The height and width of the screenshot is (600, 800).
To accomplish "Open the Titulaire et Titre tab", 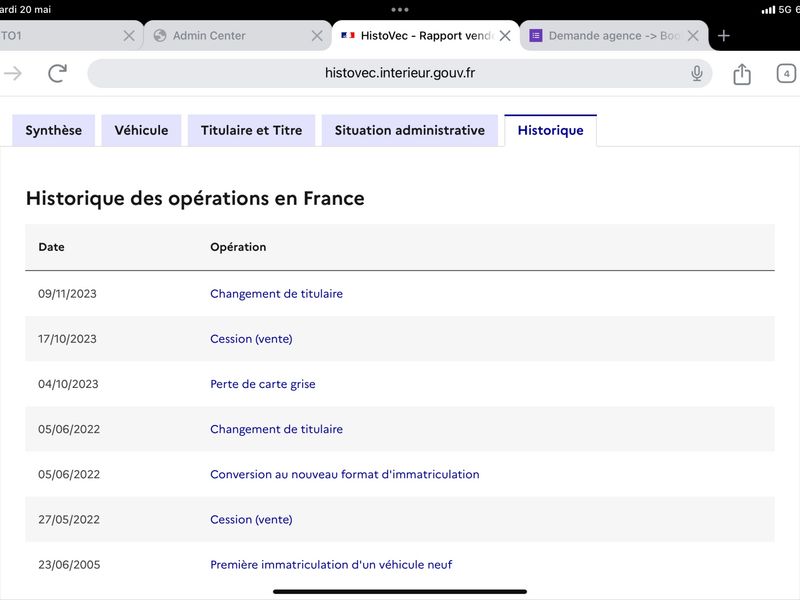I will (252, 131).
